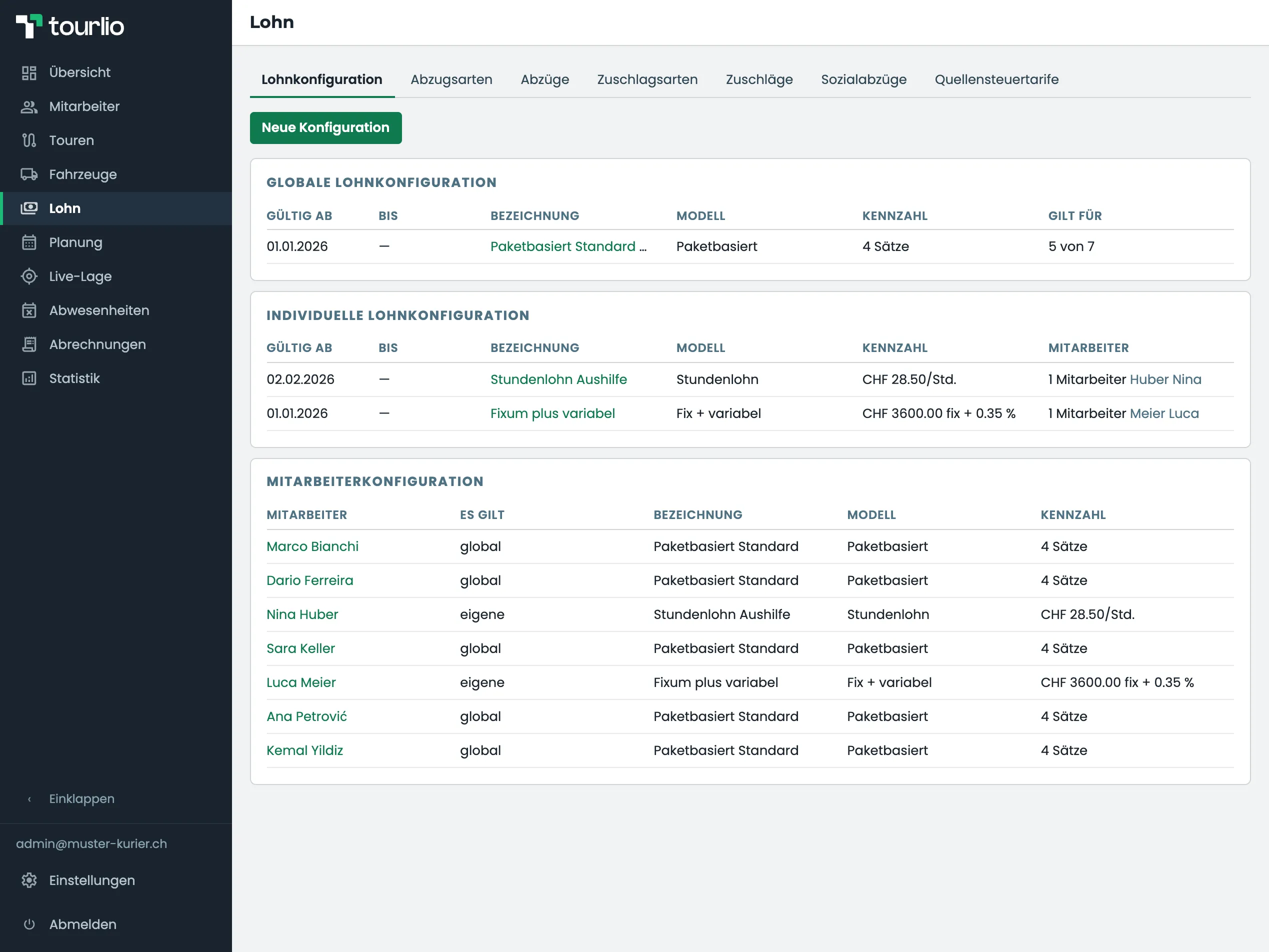Click the Mitarbeiter people icon
Image resolution: width=1269 pixels, height=952 pixels.
pyautogui.click(x=29, y=106)
